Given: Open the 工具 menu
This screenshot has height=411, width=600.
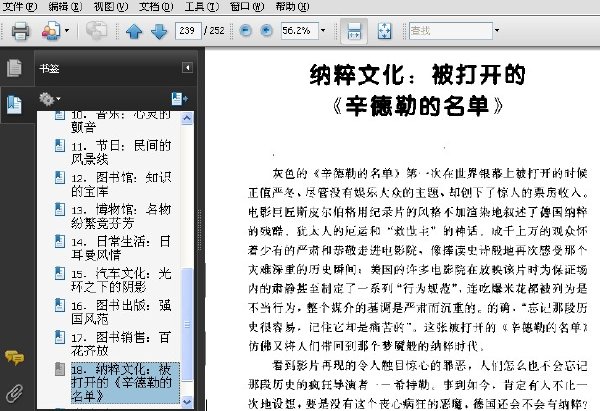Looking at the screenshot, I should tap(201, 7).
